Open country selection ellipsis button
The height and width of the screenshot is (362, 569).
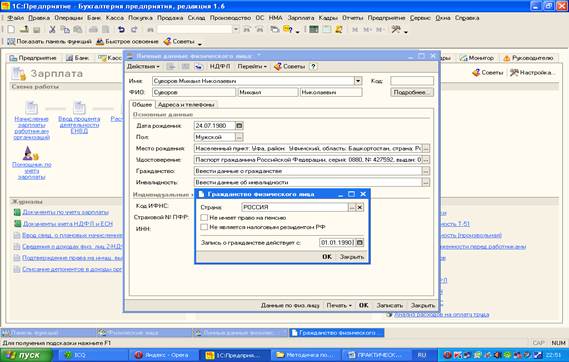pyautogui.click(x=352, y=207)
